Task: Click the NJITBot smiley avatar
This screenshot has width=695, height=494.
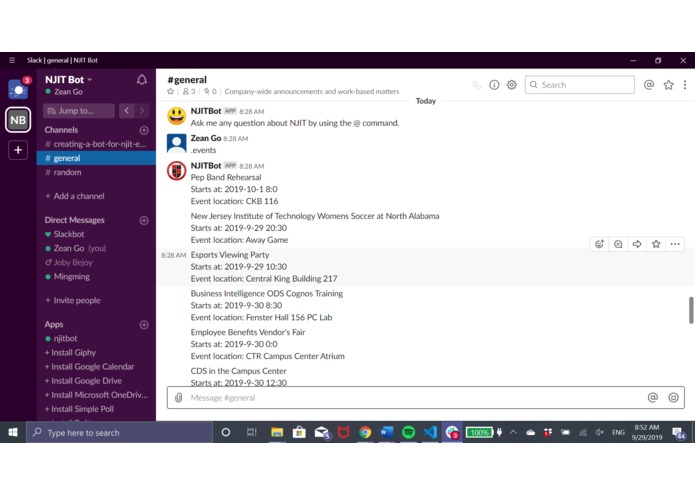Action: [176, 116]
